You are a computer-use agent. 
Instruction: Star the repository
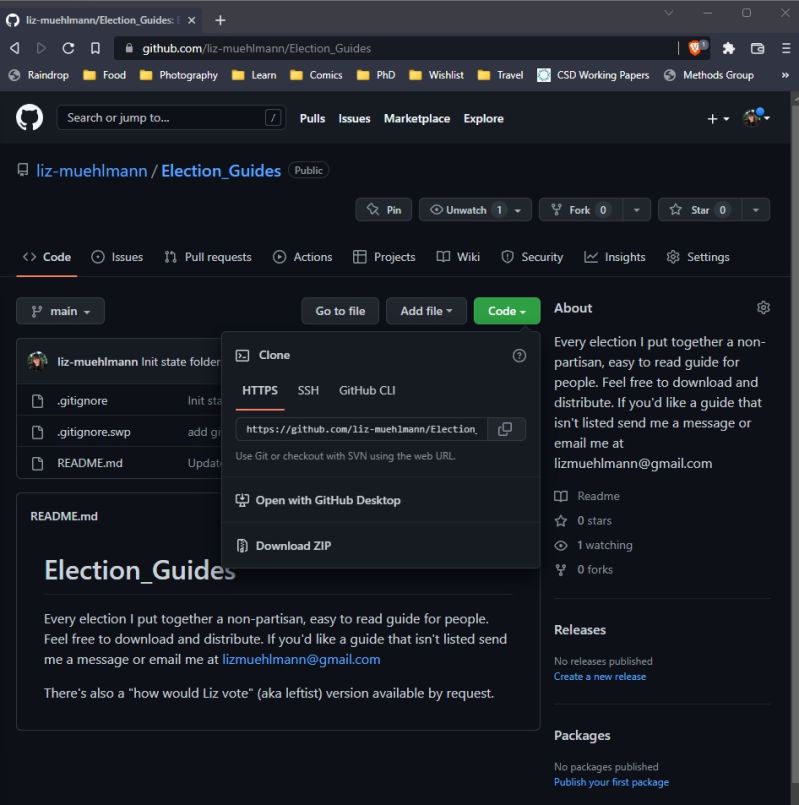point(700,209)
